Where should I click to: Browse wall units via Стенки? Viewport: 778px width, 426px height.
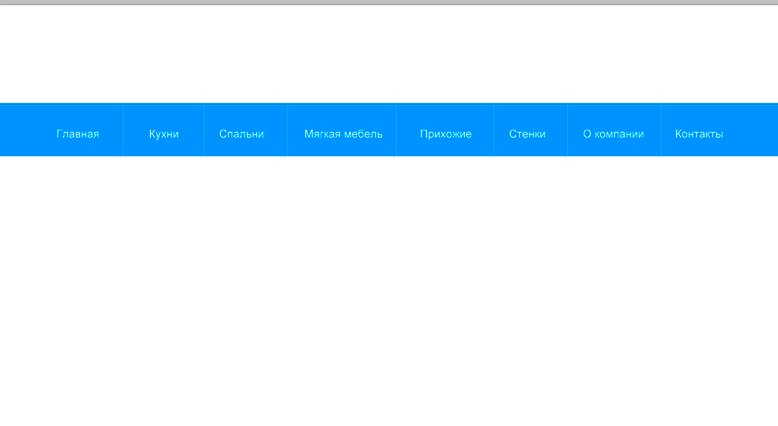click(x=527, y=134)
